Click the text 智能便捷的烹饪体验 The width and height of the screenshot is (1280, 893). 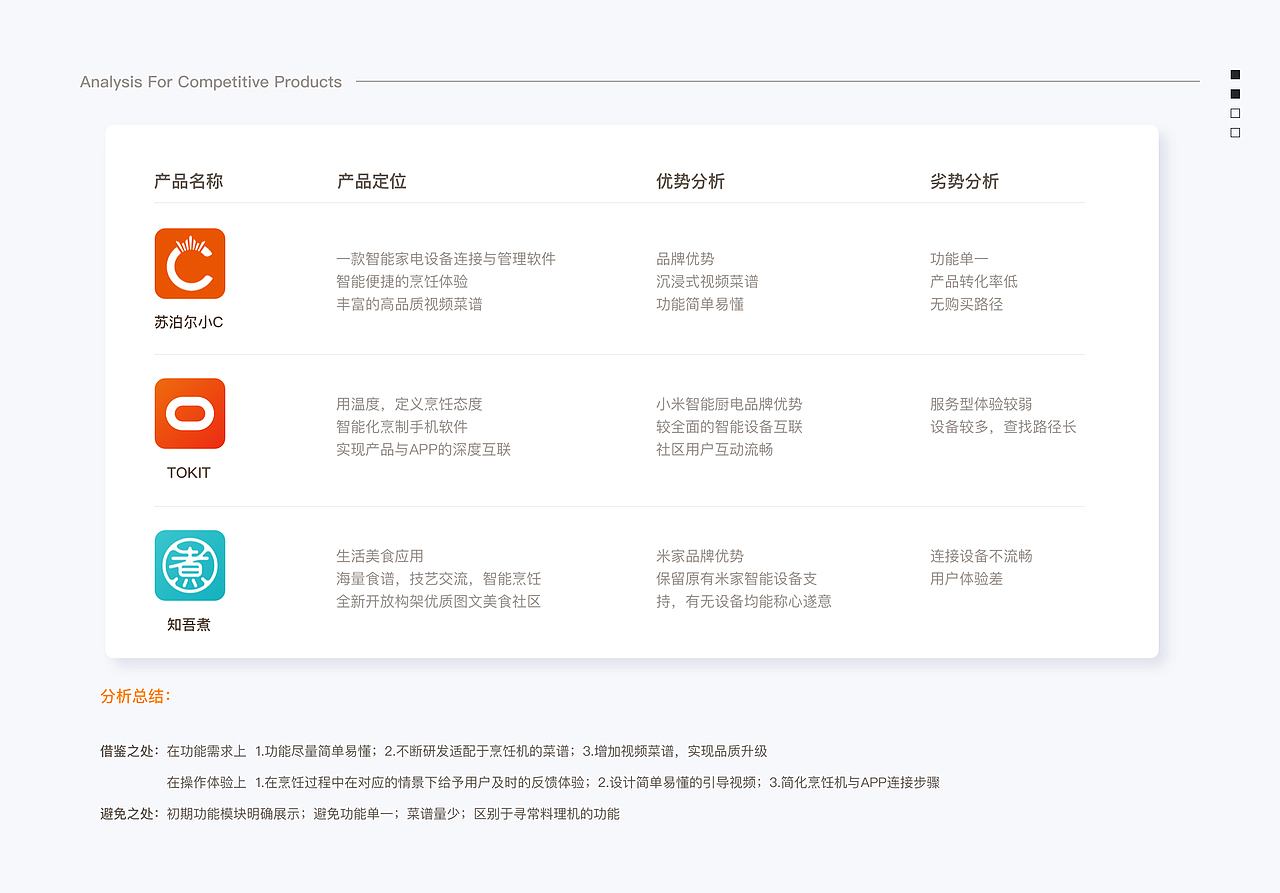click(x=402, y=281)
